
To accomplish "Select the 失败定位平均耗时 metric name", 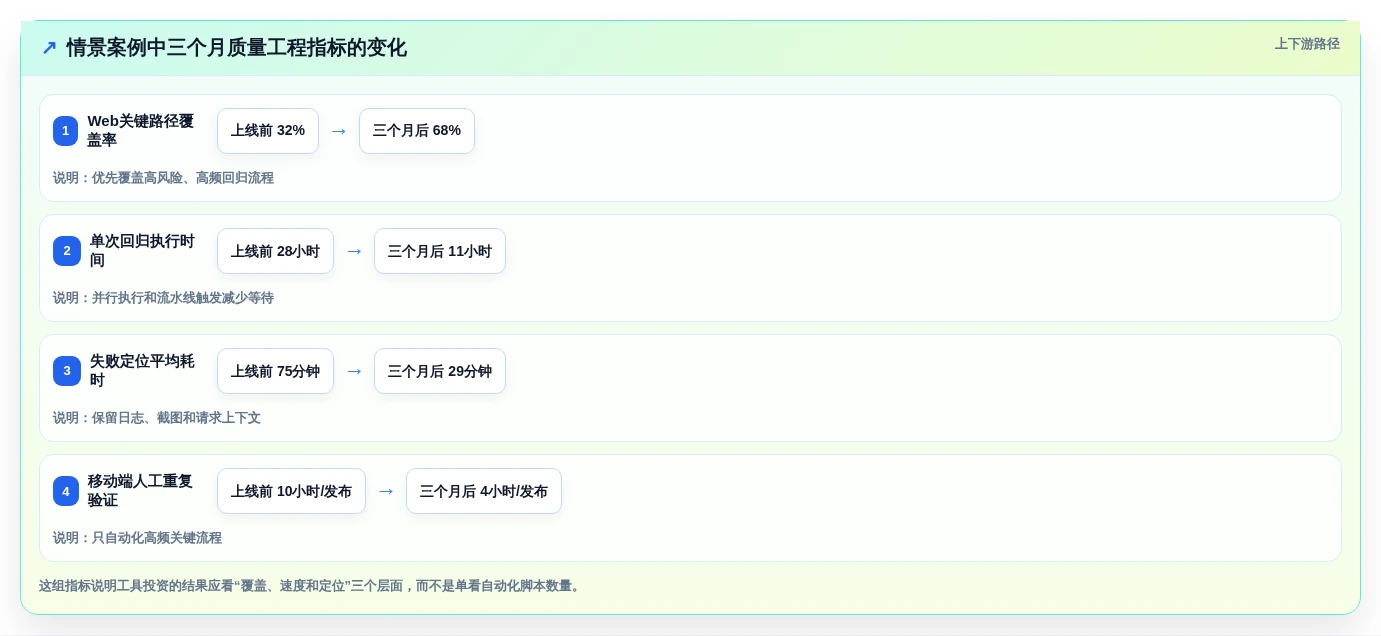I will (142, 371).
